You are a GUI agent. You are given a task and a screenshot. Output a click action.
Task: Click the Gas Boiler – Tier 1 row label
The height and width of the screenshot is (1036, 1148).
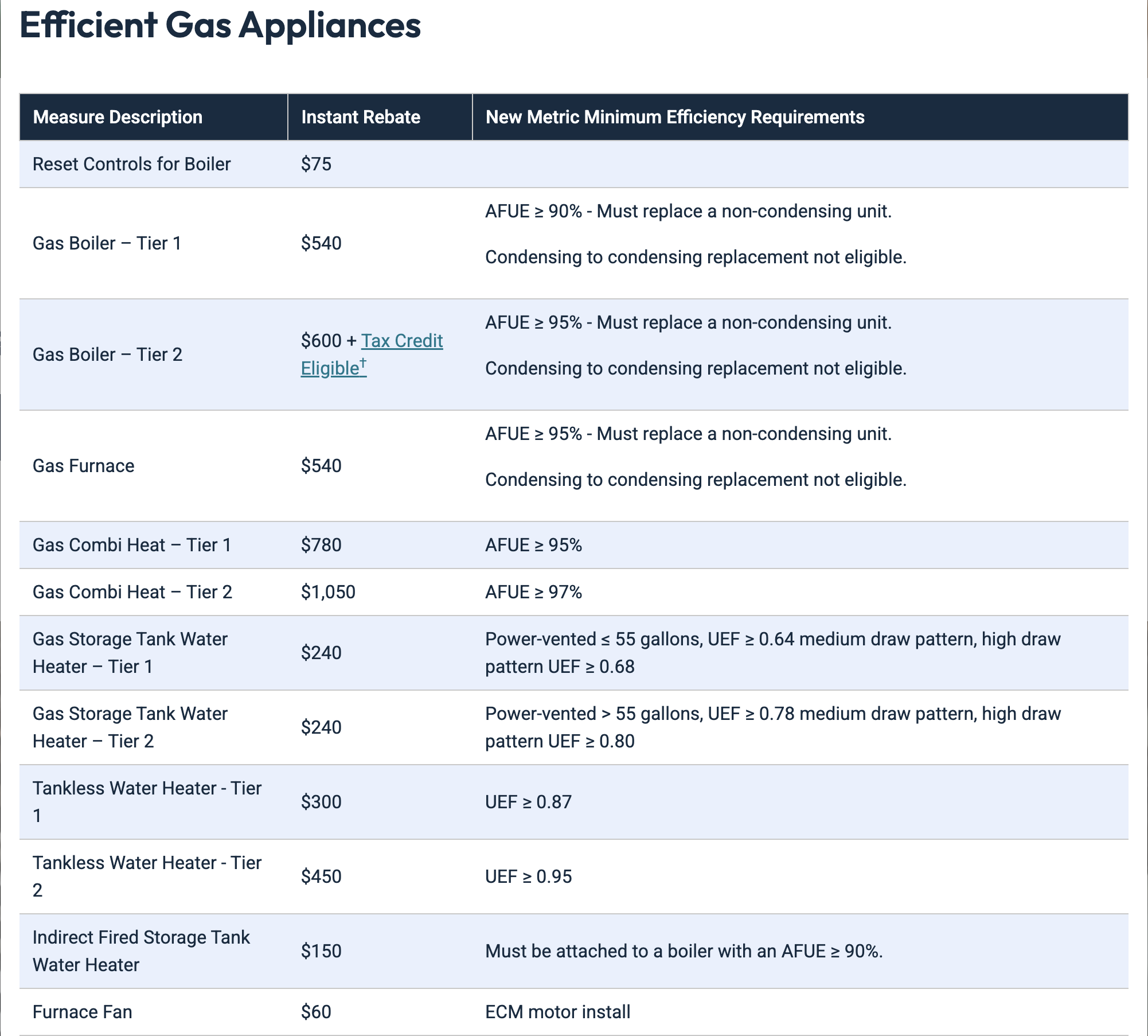(107, 243)
